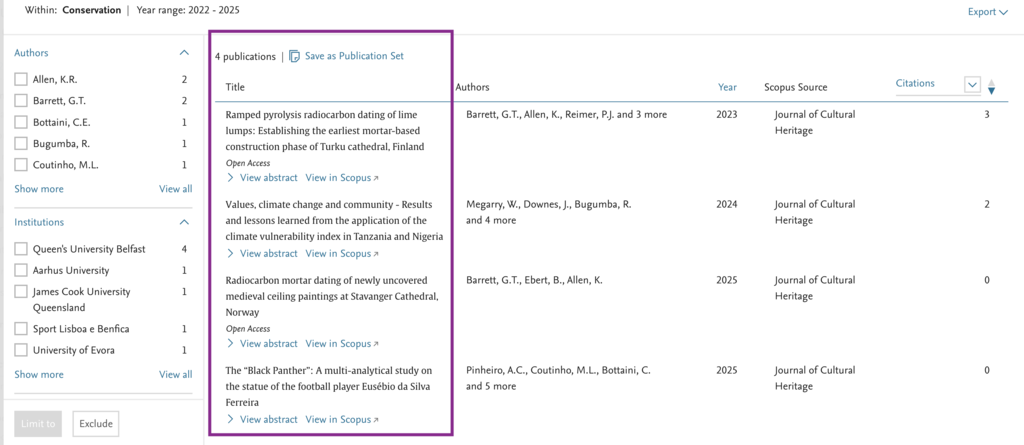Click the Exclude button
This screenshot has height=445, width=1024.
pos(96,423)
